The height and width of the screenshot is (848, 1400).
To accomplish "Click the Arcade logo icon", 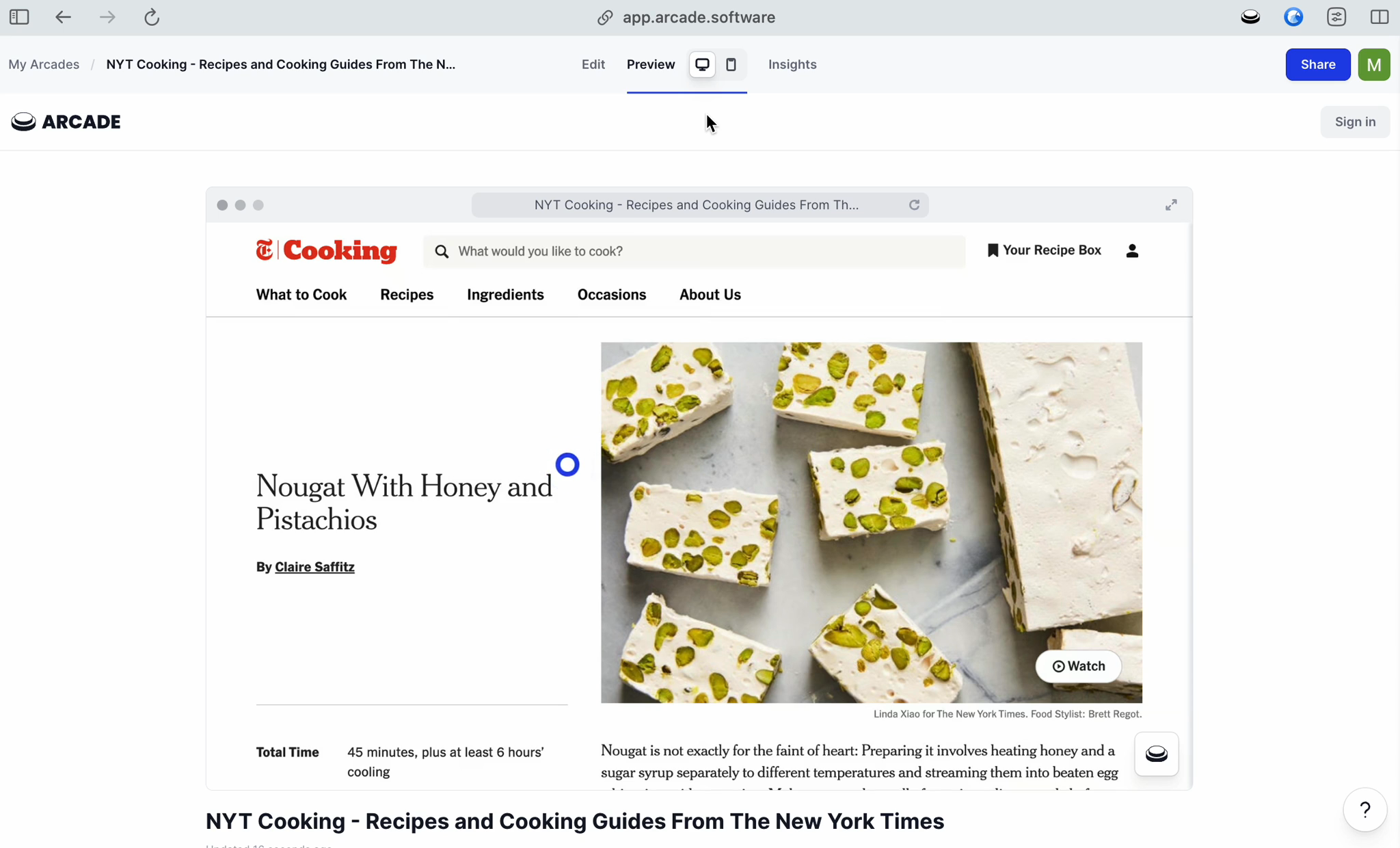I will 22,122.
